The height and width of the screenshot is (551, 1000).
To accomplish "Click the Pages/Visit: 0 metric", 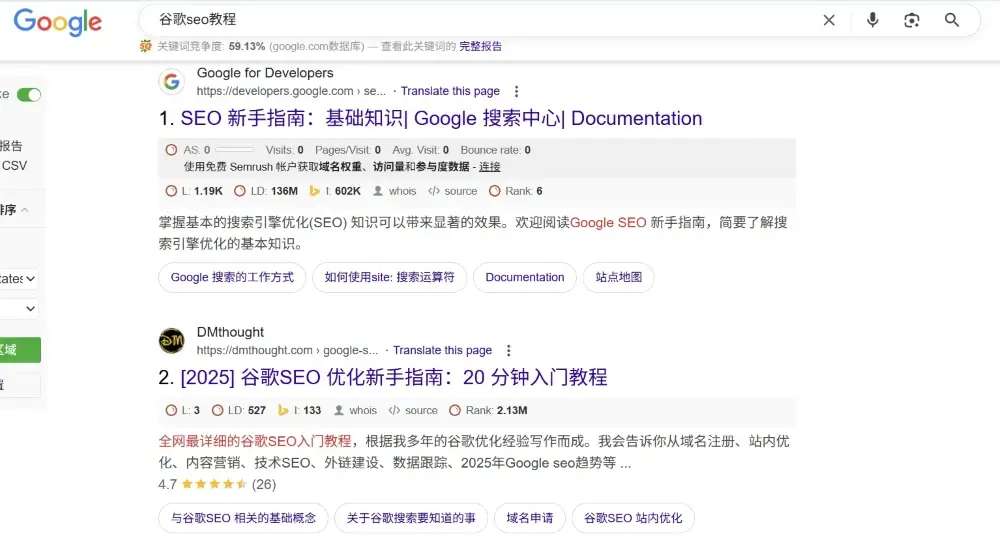I will [348, 150].
